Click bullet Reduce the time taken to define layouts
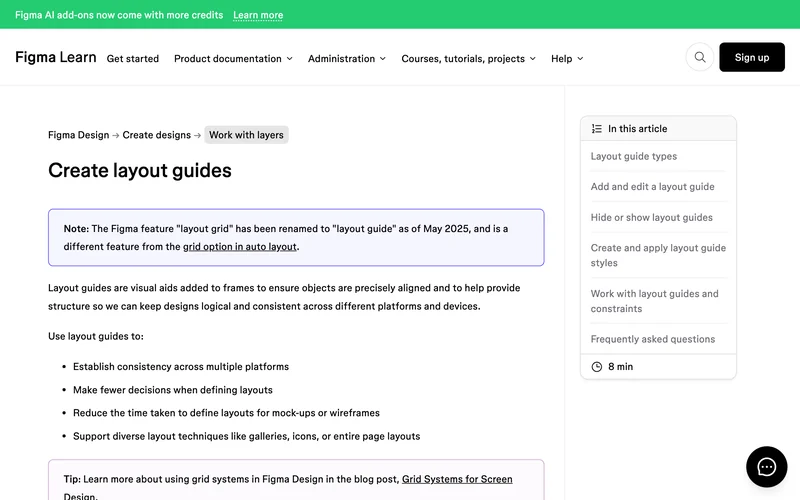Screen dimensions: 800x500 226,413
